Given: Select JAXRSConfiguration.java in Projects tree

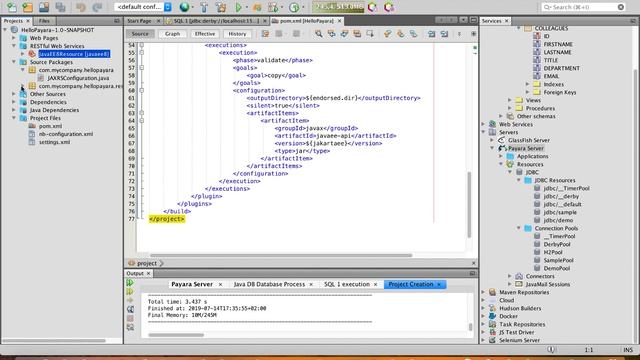Looking at the screenshot, I should (x=78, y=78).
